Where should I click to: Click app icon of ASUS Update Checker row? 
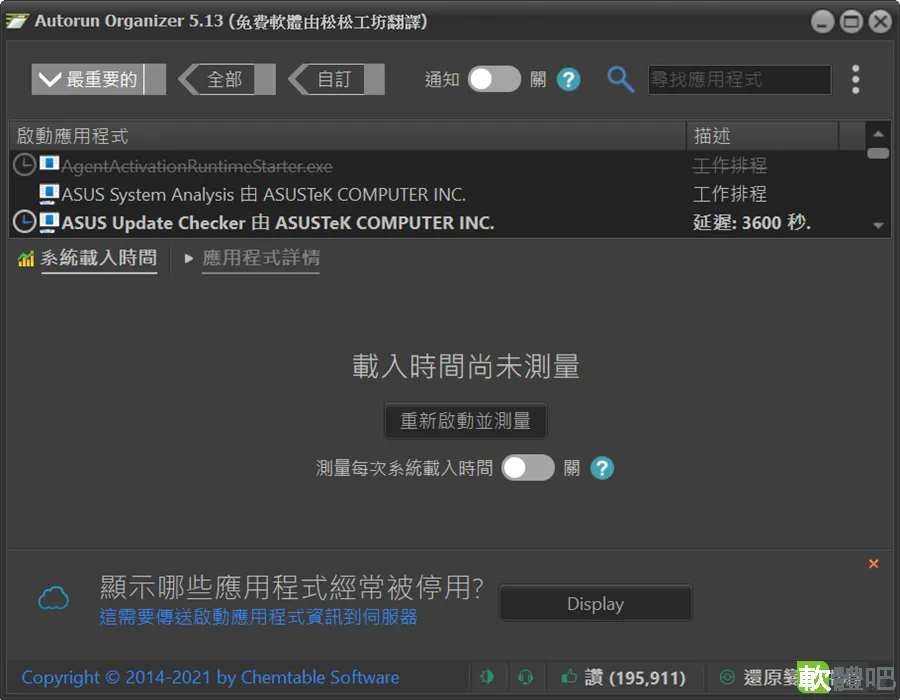[49, 222]
